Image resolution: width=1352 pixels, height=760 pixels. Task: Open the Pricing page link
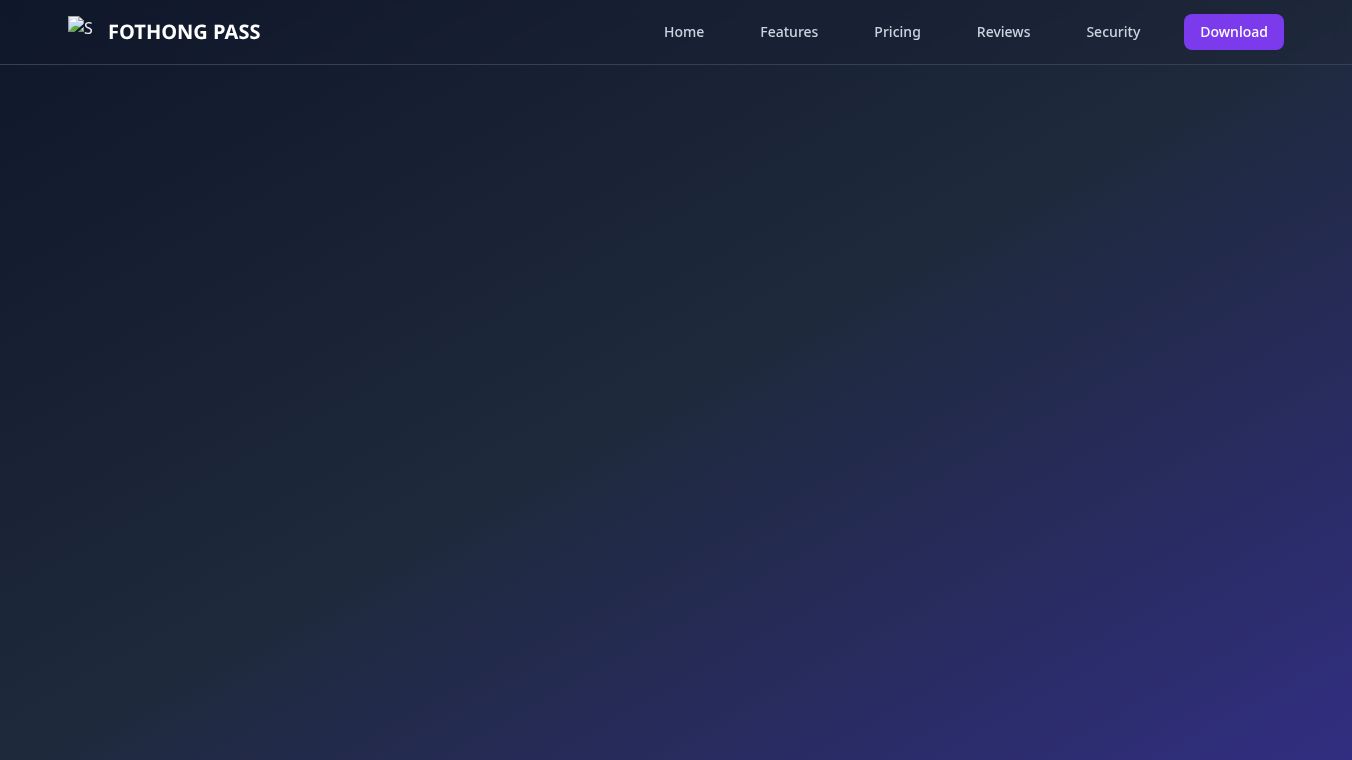[x=897, y=32]
